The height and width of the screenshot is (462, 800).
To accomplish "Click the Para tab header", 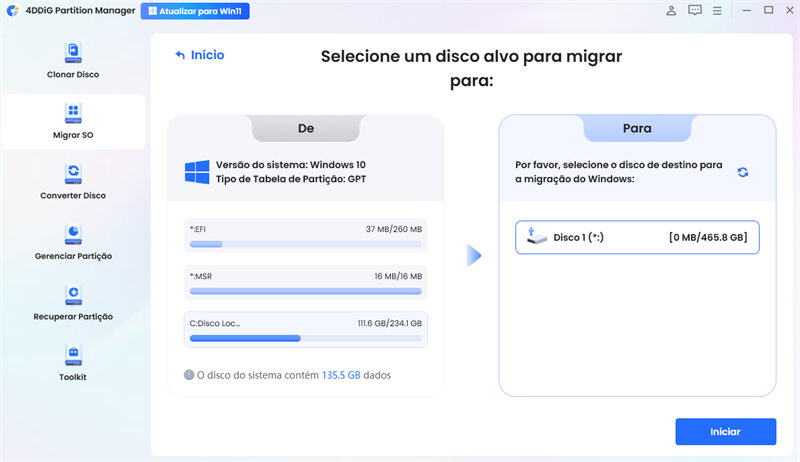I will tap(637, 129).
